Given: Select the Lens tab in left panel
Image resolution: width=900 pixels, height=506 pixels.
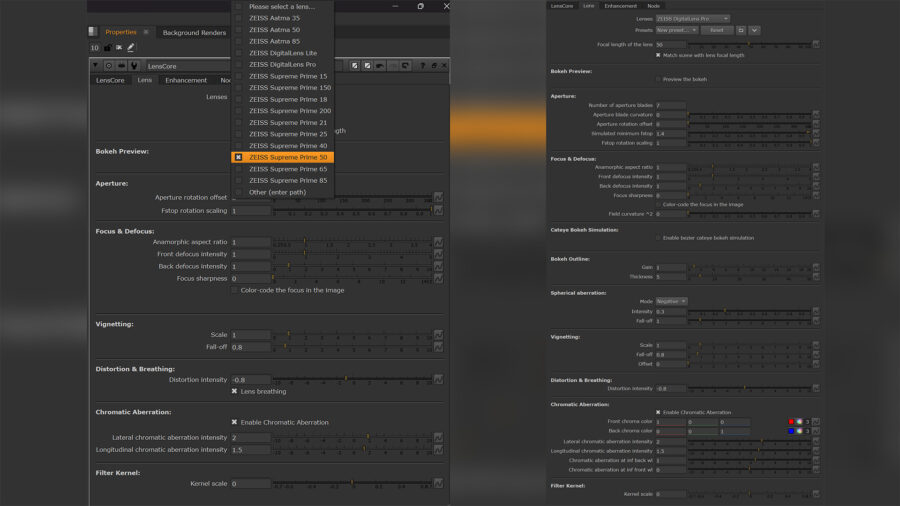Looking at the screenshot, I should [x=145, y=80].
